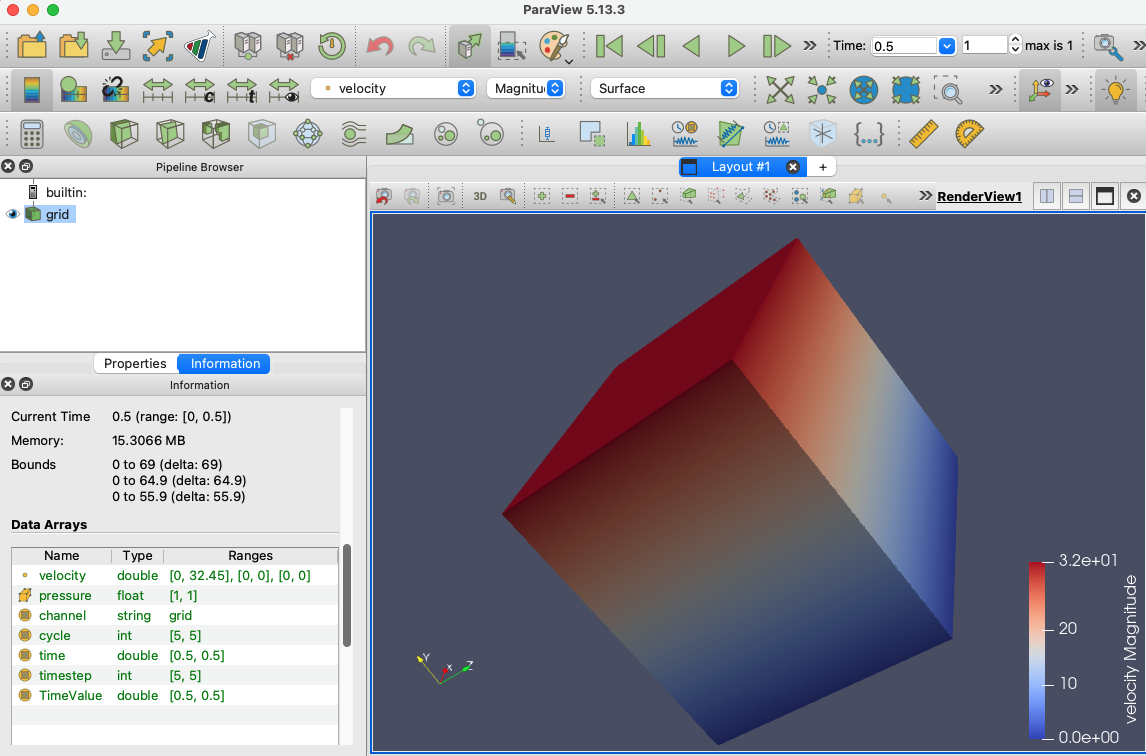Capture a screenshot with the view camera icon
The width and height of the screenshot is (1146, 756).
pos(445,196)
